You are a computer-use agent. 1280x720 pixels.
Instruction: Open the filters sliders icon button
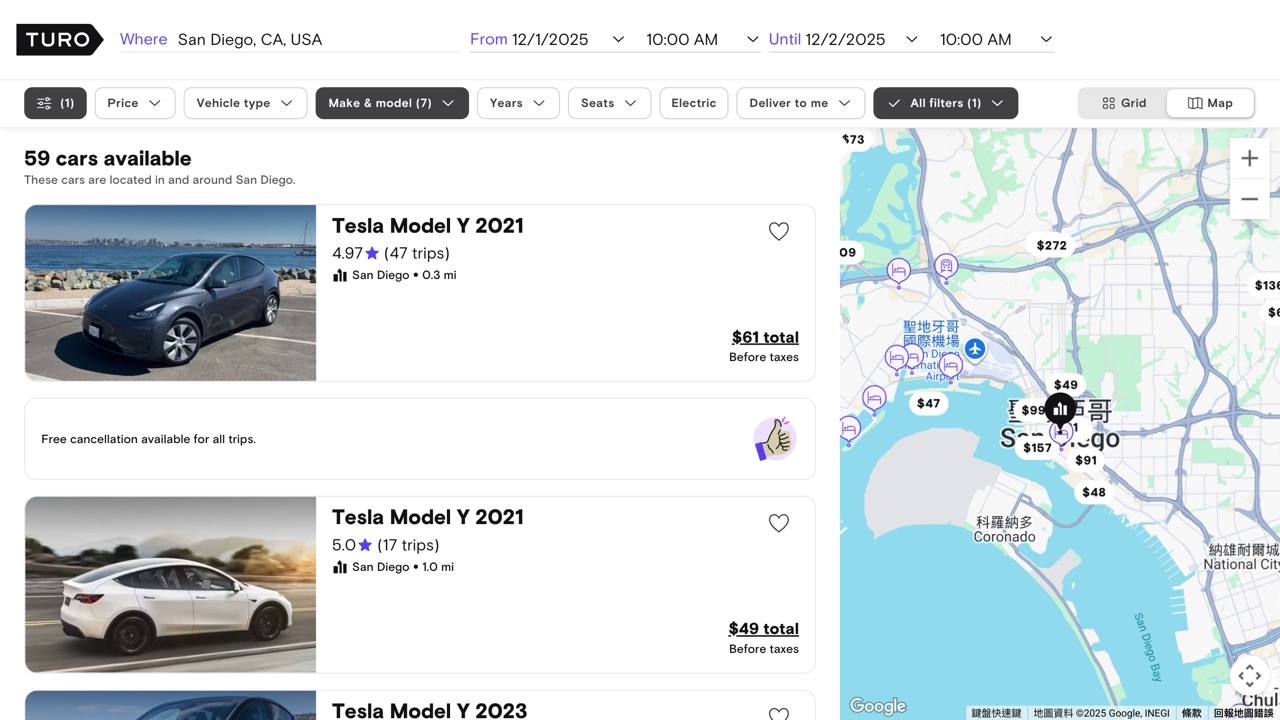[x=55, y=103]
